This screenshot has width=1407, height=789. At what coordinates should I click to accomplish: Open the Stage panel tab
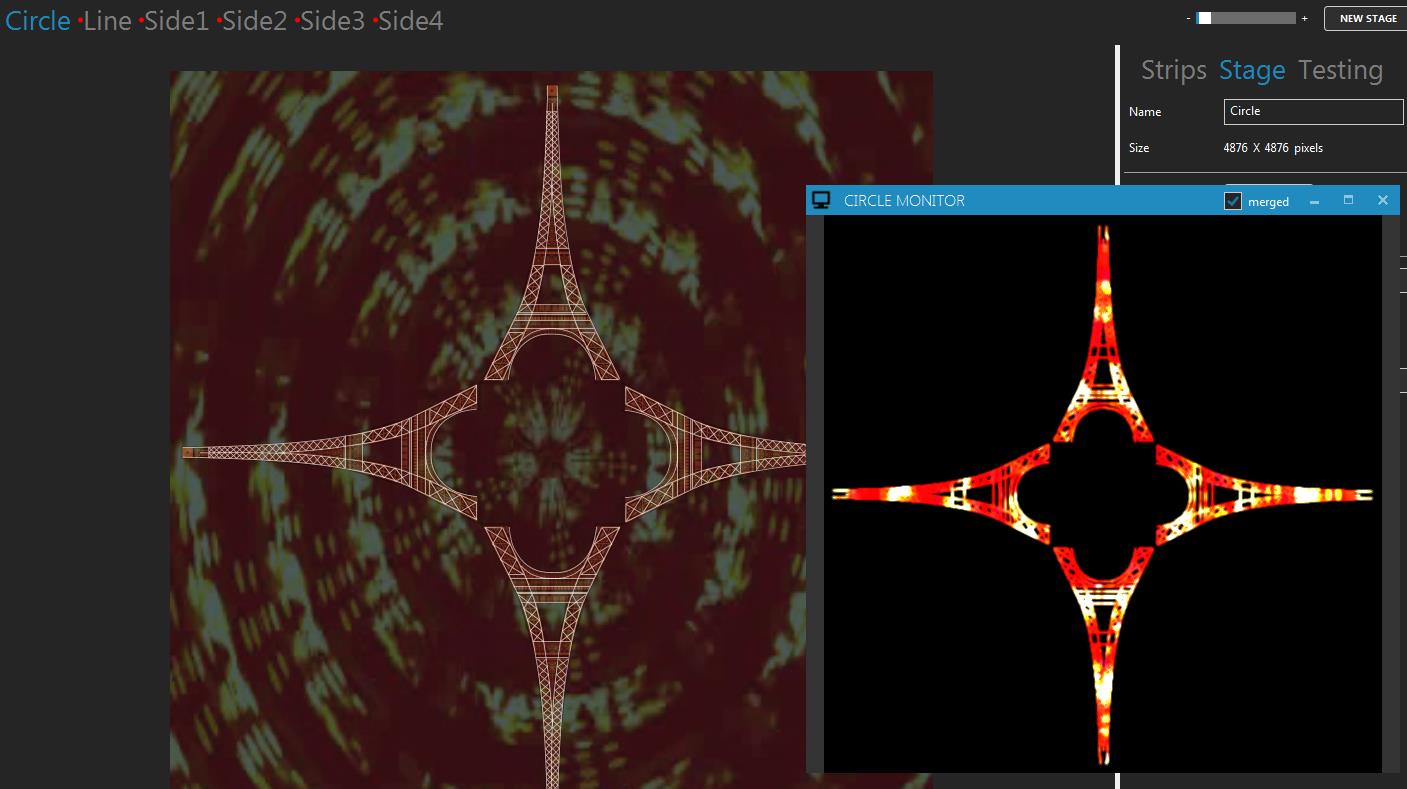pyautogui.click(x=1252, y=70)
